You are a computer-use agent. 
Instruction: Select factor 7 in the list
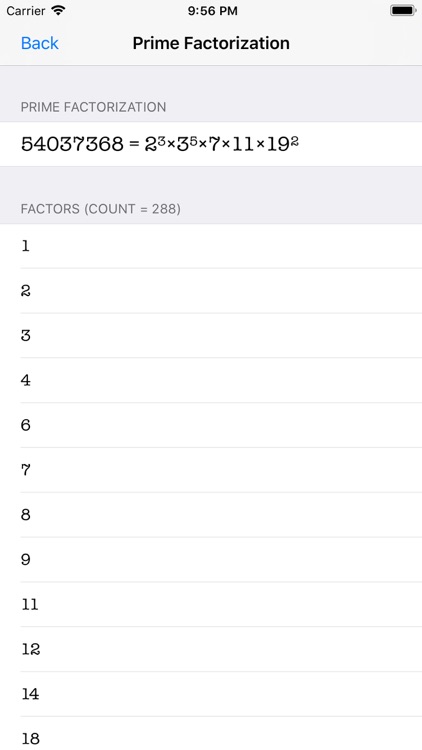coord(211,470)
